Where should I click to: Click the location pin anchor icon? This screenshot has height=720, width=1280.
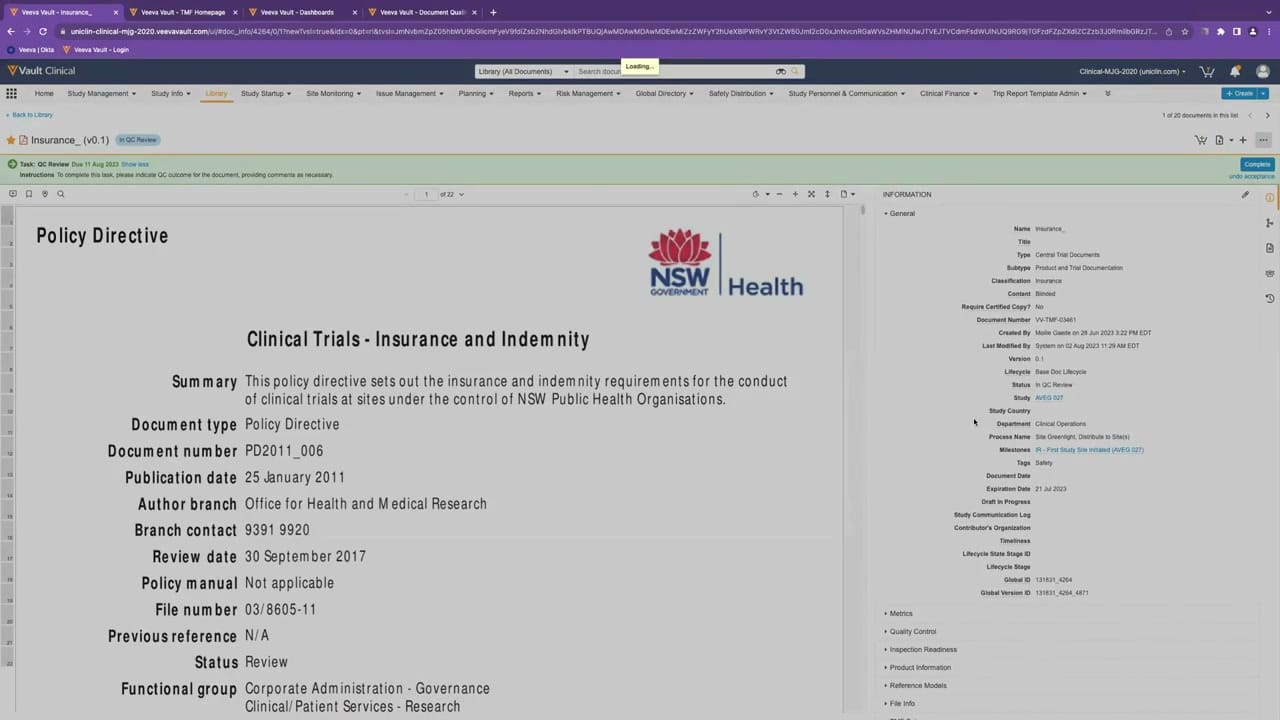coord(45,194)
